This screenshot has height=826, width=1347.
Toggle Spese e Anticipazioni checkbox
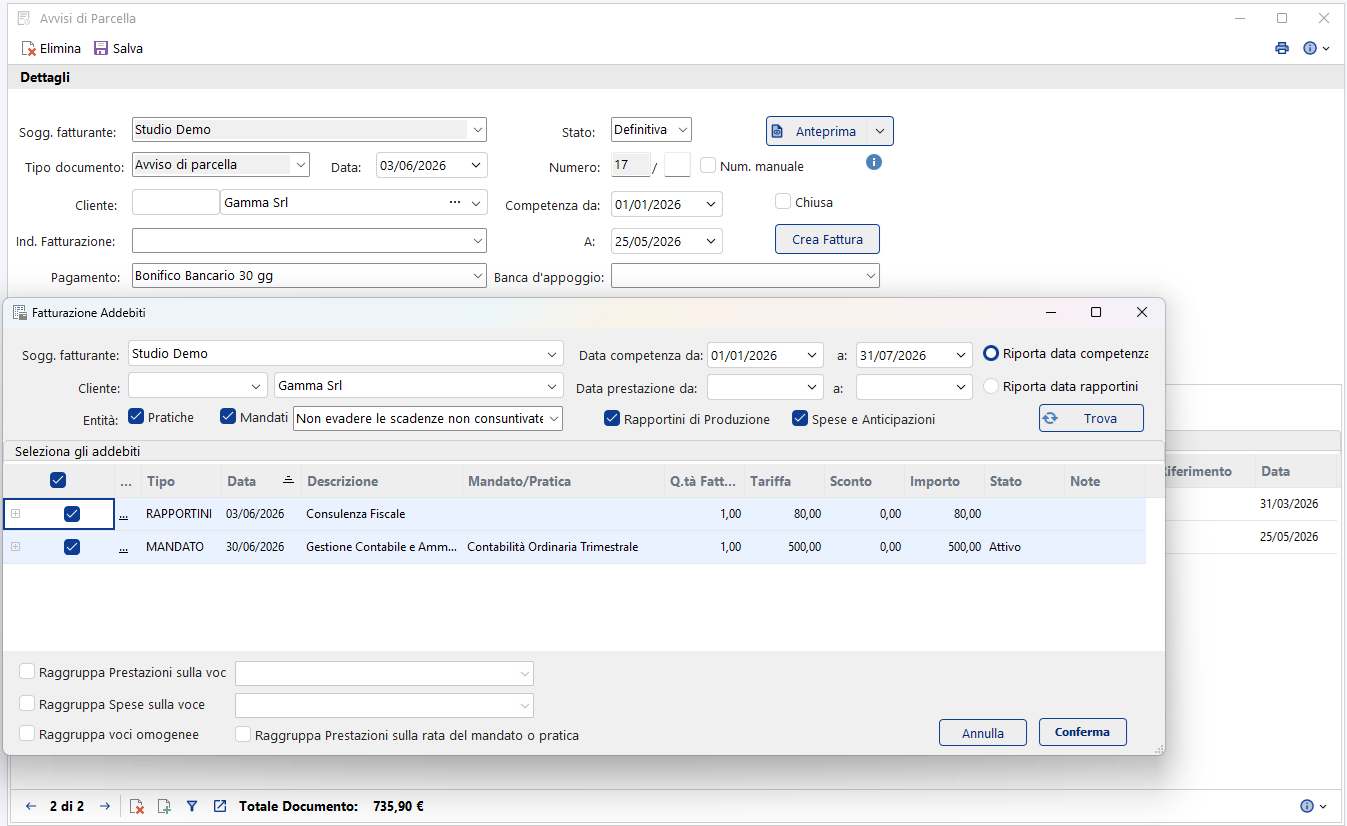[x=800, y=419]
